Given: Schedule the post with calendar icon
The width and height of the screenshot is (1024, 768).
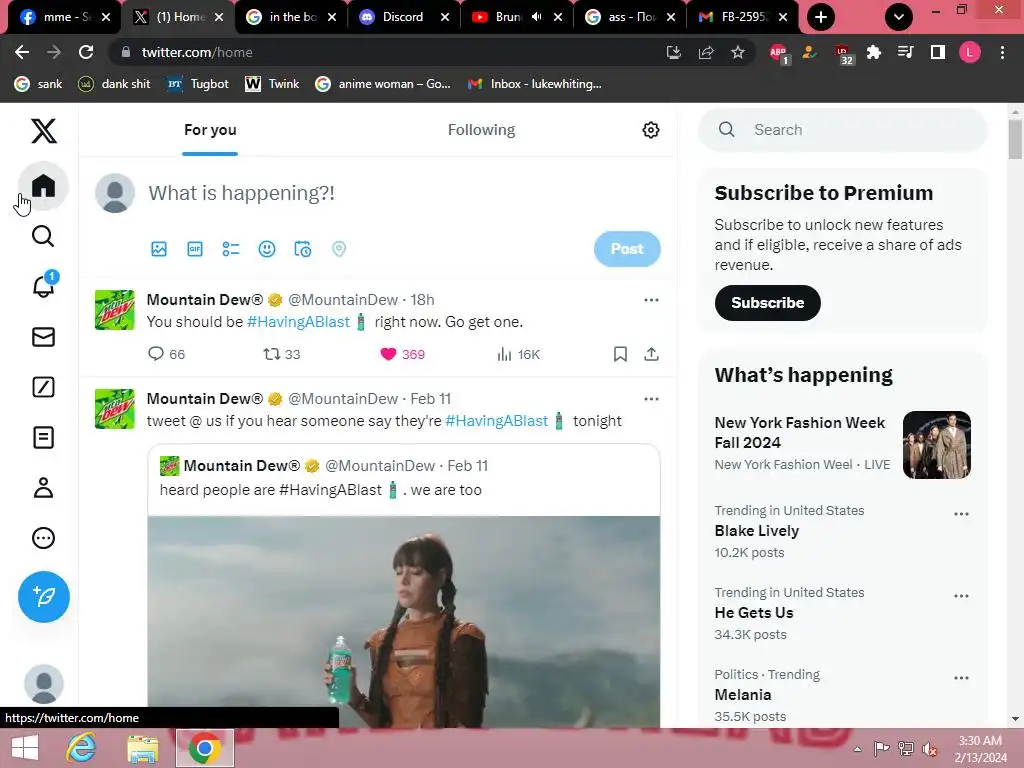Looking at the screenshot, I should click(302, 249).
